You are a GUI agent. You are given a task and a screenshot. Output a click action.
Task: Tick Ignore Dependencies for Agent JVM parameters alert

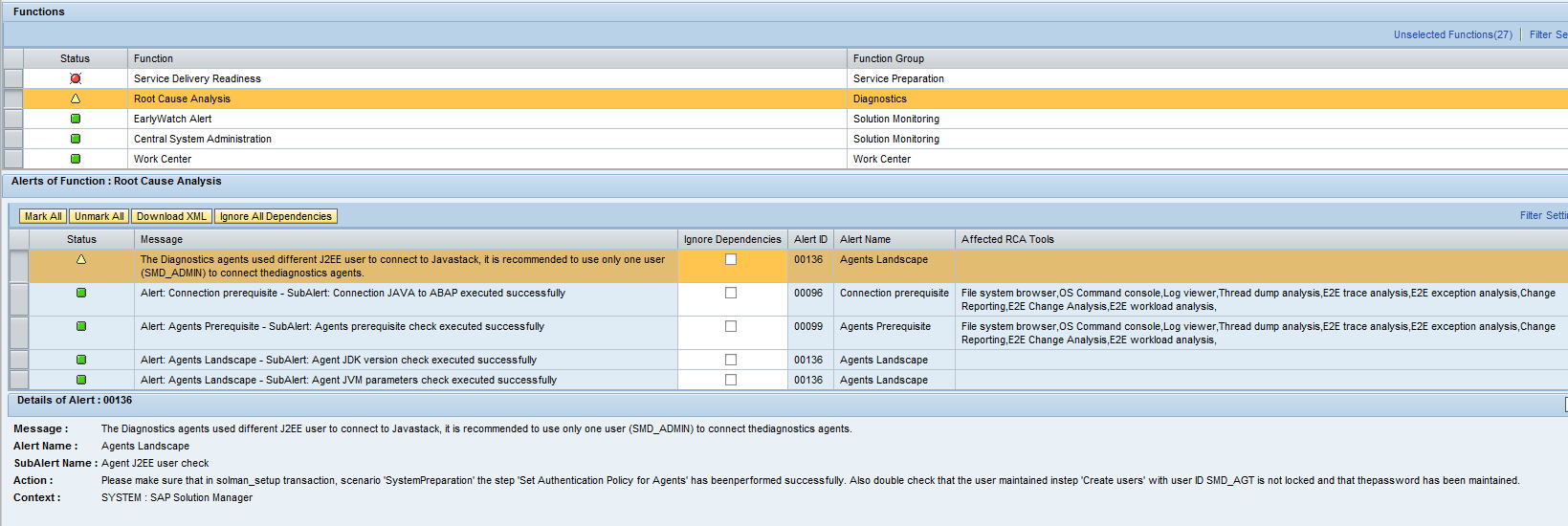coord(731,380)
